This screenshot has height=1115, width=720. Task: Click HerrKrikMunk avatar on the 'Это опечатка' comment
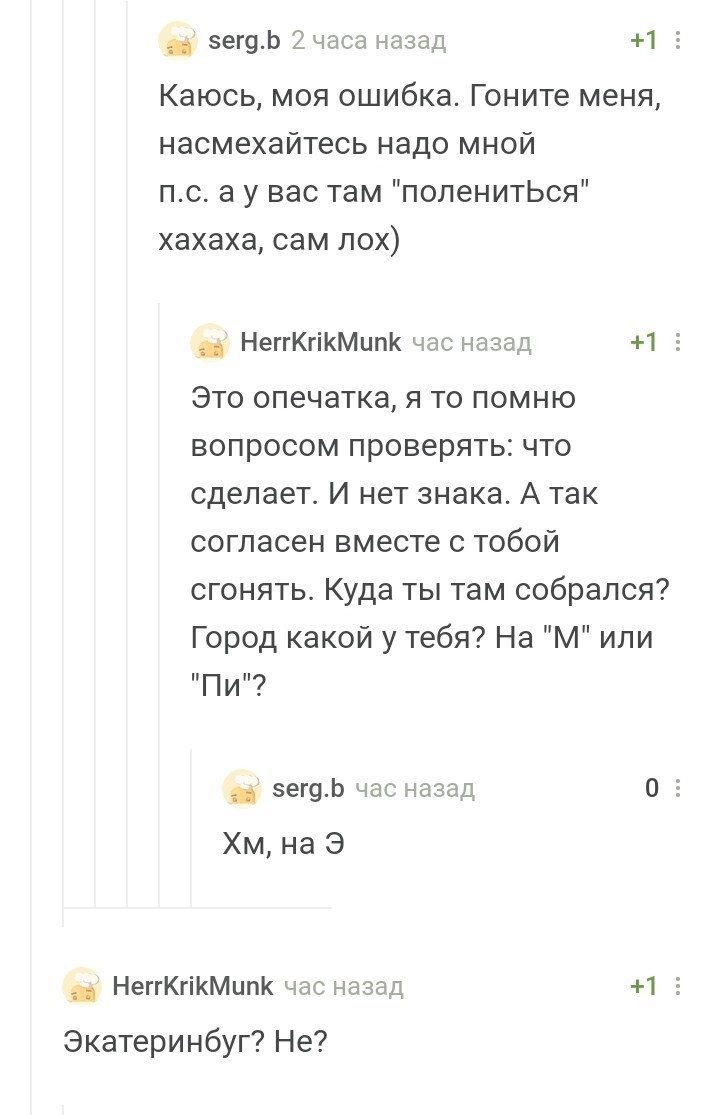click(x=210, y=343)
